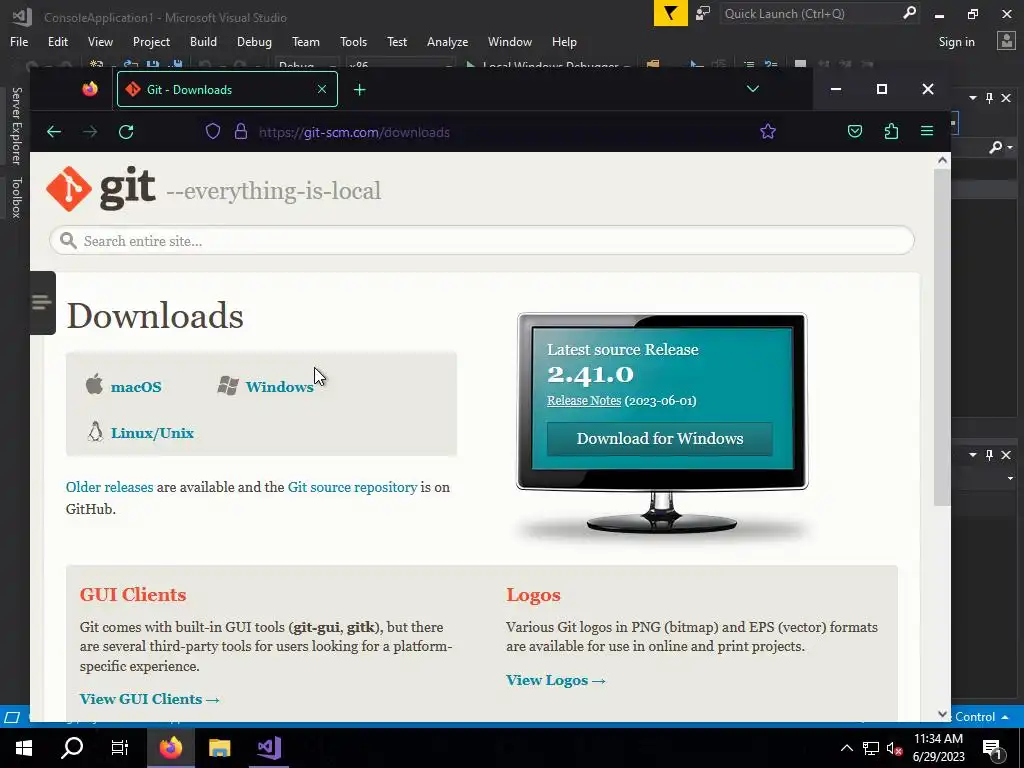Click the orange Git logo on the page
Viewport: 1024px width, 768px height.
pos(69,189)
